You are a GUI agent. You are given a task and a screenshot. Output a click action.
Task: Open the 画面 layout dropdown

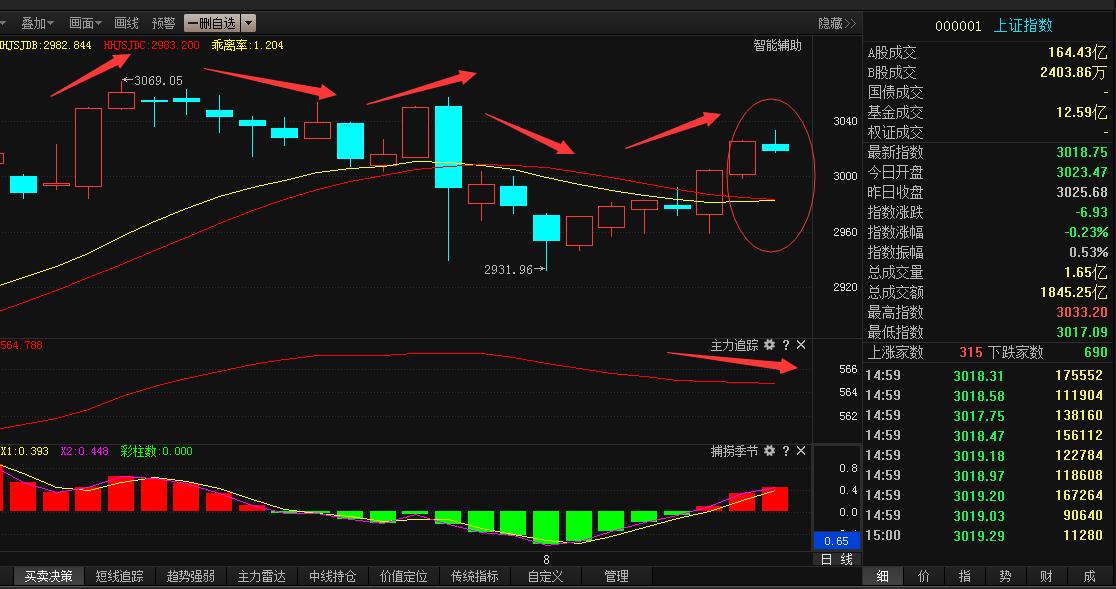pos(85,22)
